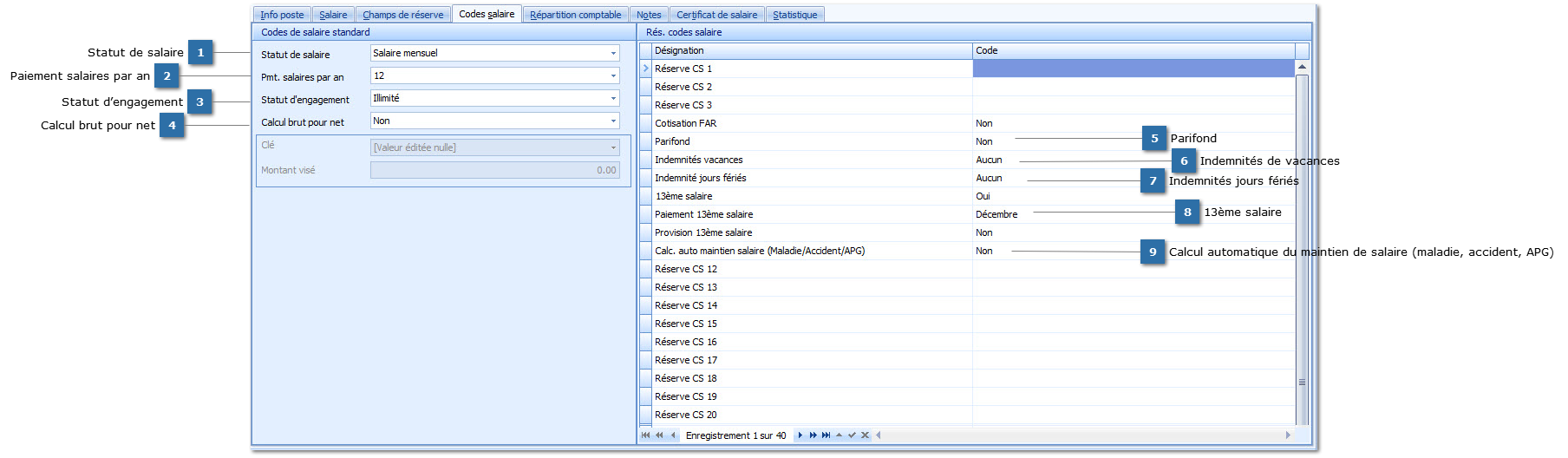The width and height of the screenshot is (1568, 458).
Task: Cancel edits with the X navigator icon
Action: click(865, 435)
